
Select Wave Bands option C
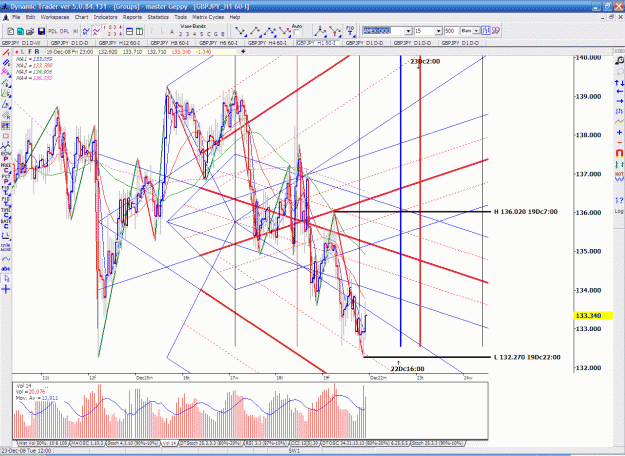pyautogui.click(x=208, y=34)
